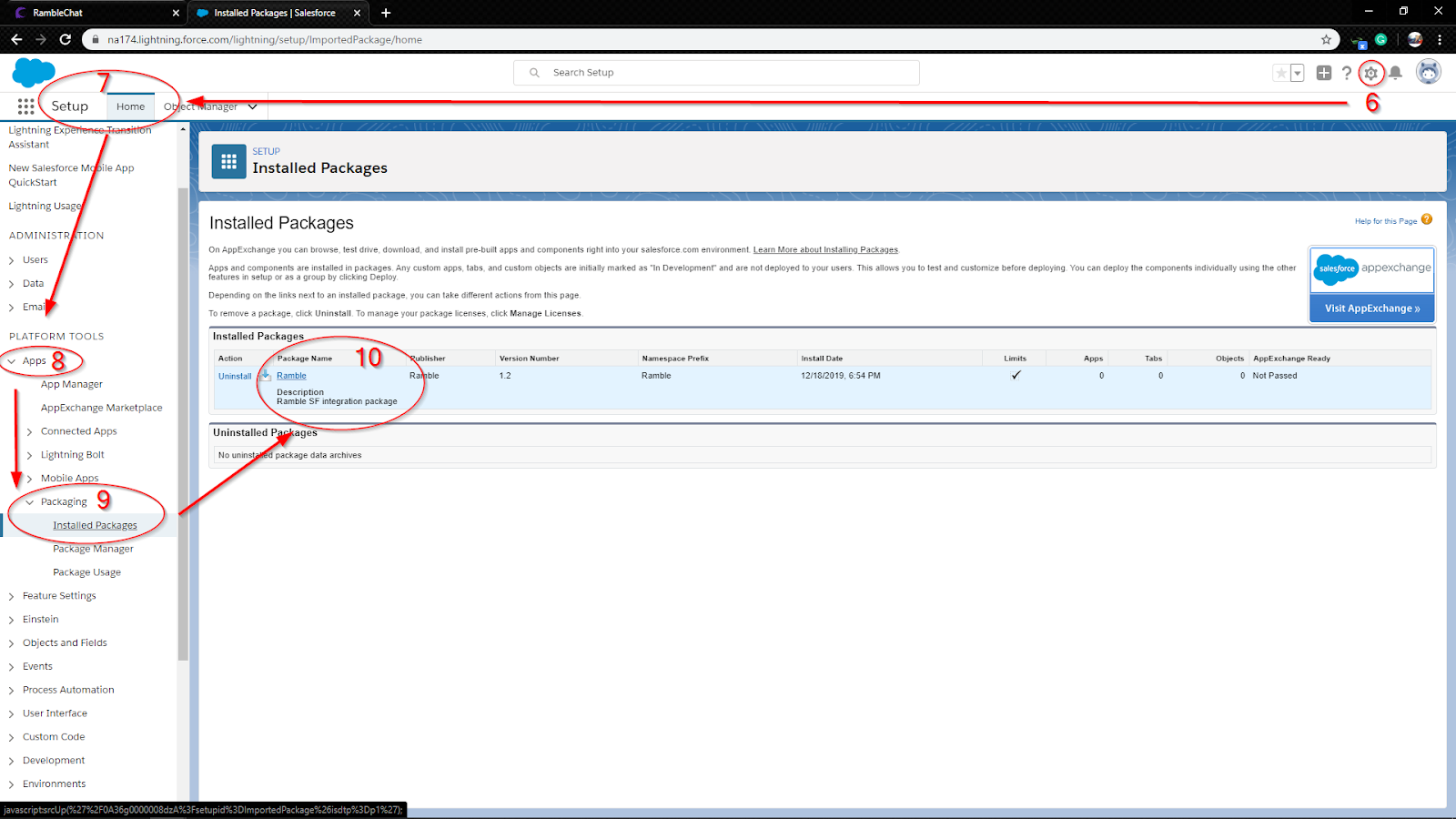Viewport: 1456px width, 819px height.
Task: Click the Help for this Page question icon
Action: [1427, 219]
